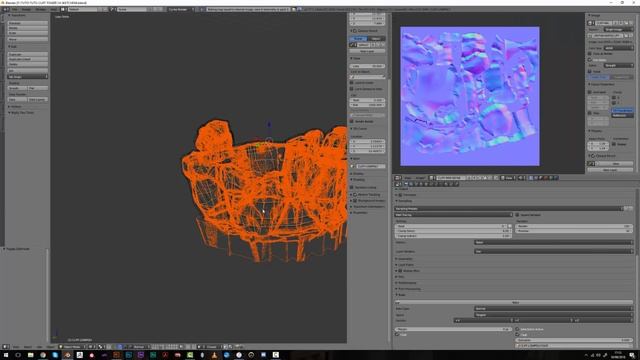Screen dimensions: 640x360
Task: Toggle Square Samples checkbox
Action: tap(517, 215)
